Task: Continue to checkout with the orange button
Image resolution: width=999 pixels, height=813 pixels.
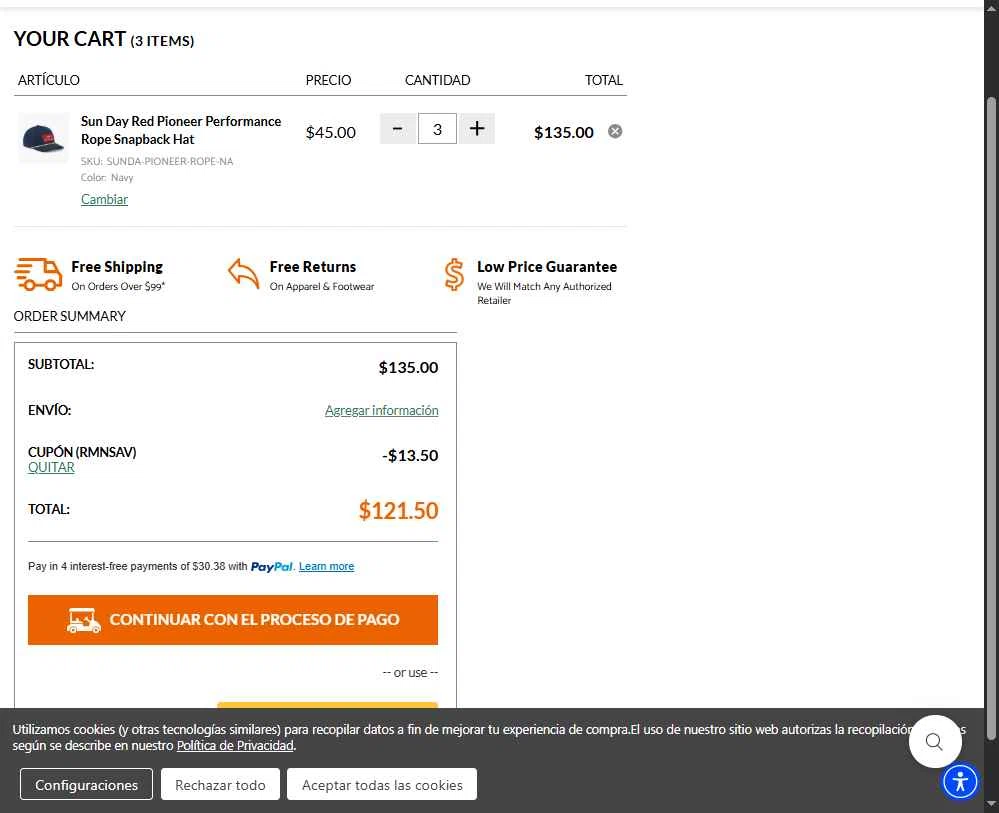Action: coord(233,620)
